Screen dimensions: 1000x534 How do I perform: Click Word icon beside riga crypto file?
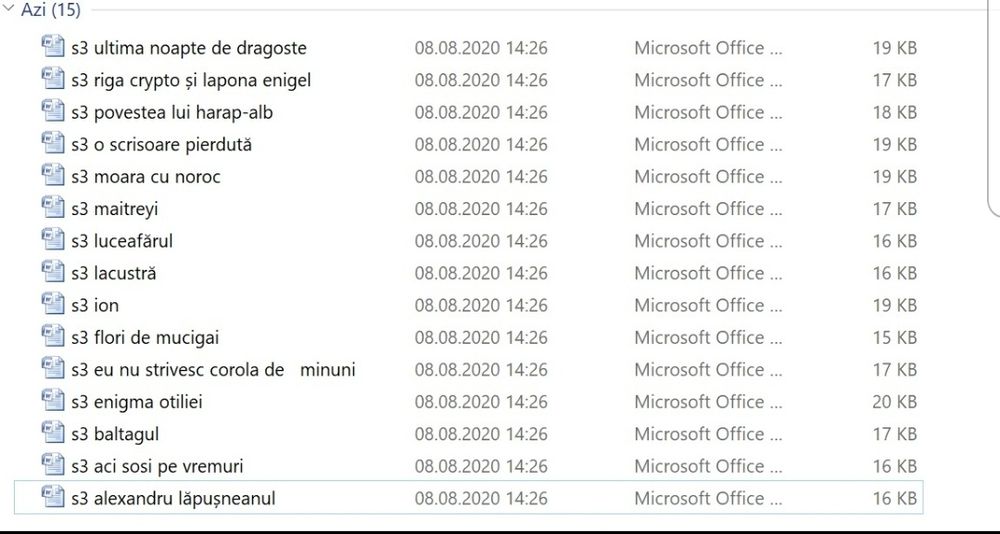(53, 79)
